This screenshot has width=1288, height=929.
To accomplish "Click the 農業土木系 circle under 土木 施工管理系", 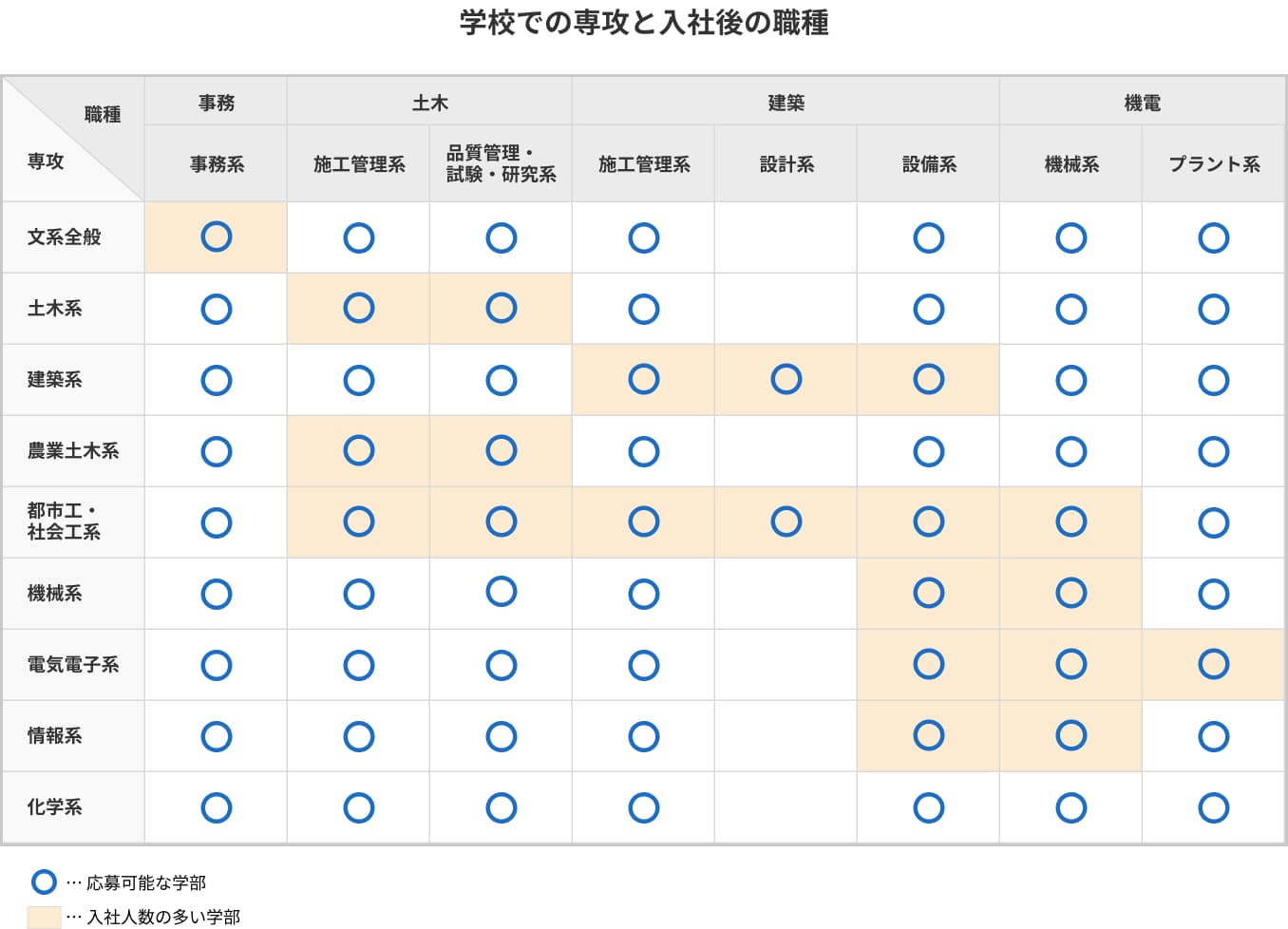I will [359, 450].
